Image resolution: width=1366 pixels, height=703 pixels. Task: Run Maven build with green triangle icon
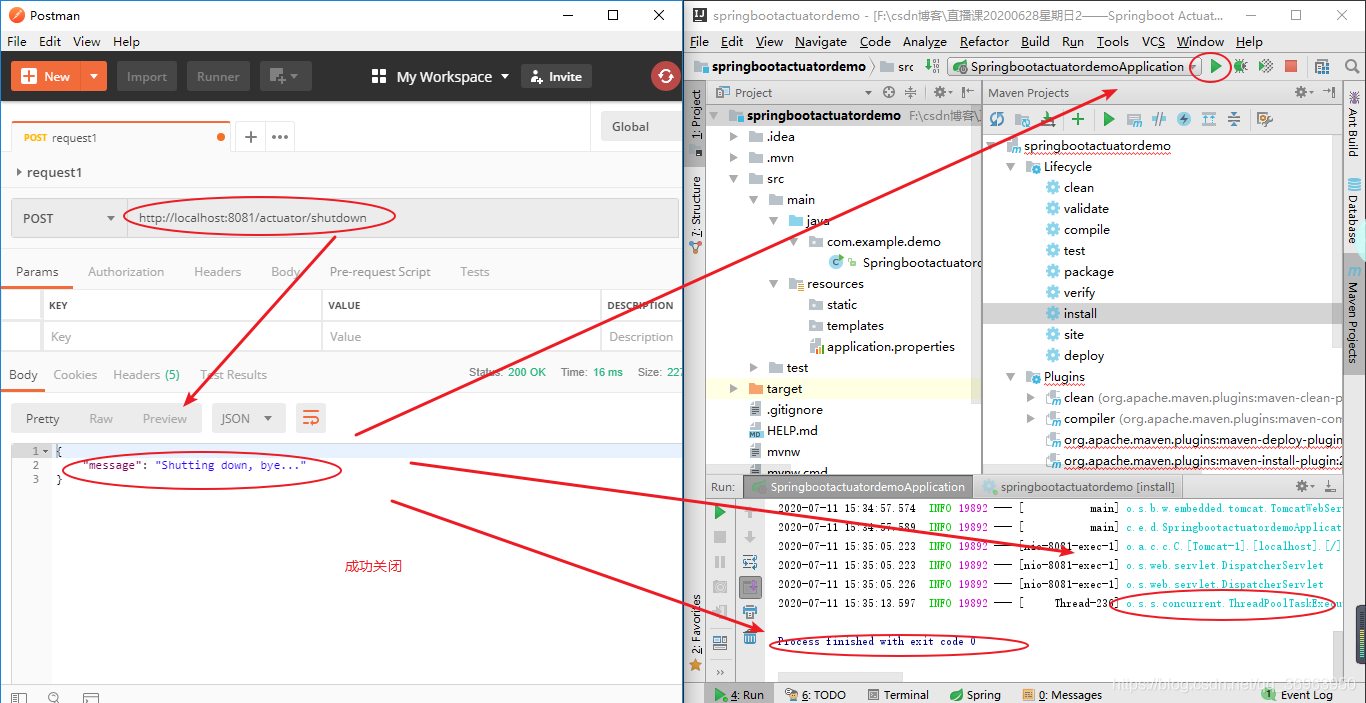pyautogui.click(x=1109, y=119)
